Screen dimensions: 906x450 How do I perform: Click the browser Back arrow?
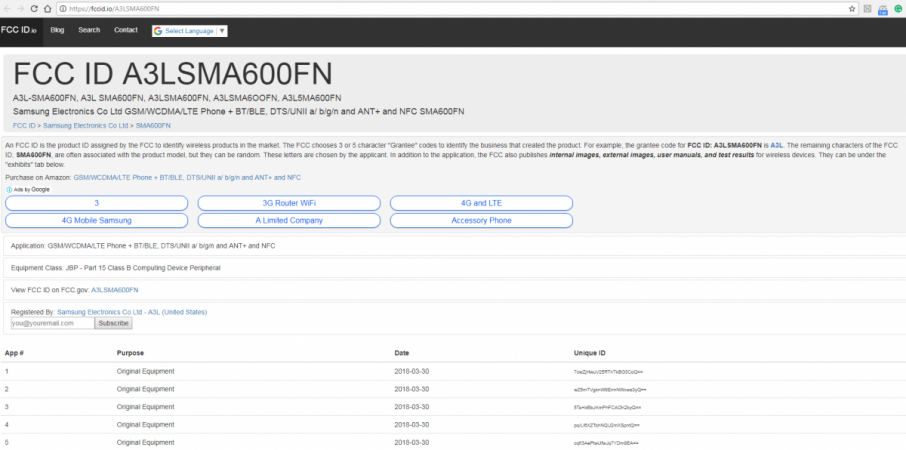[8, 9]
